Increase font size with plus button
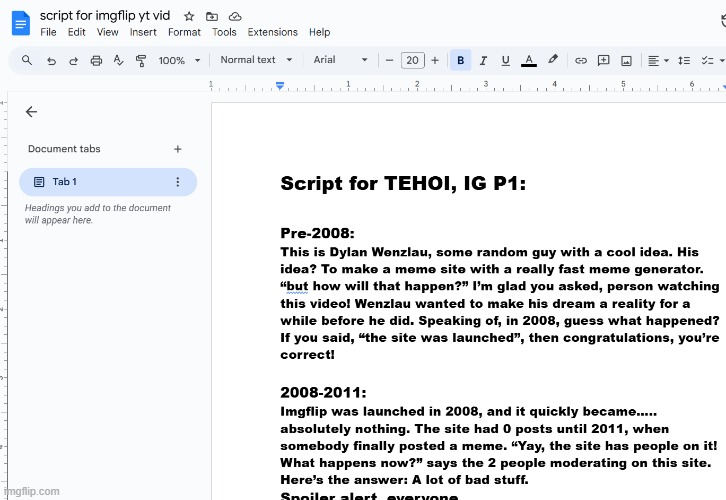The width and height of the screenshot is (726, 500). tap(435, 60)
